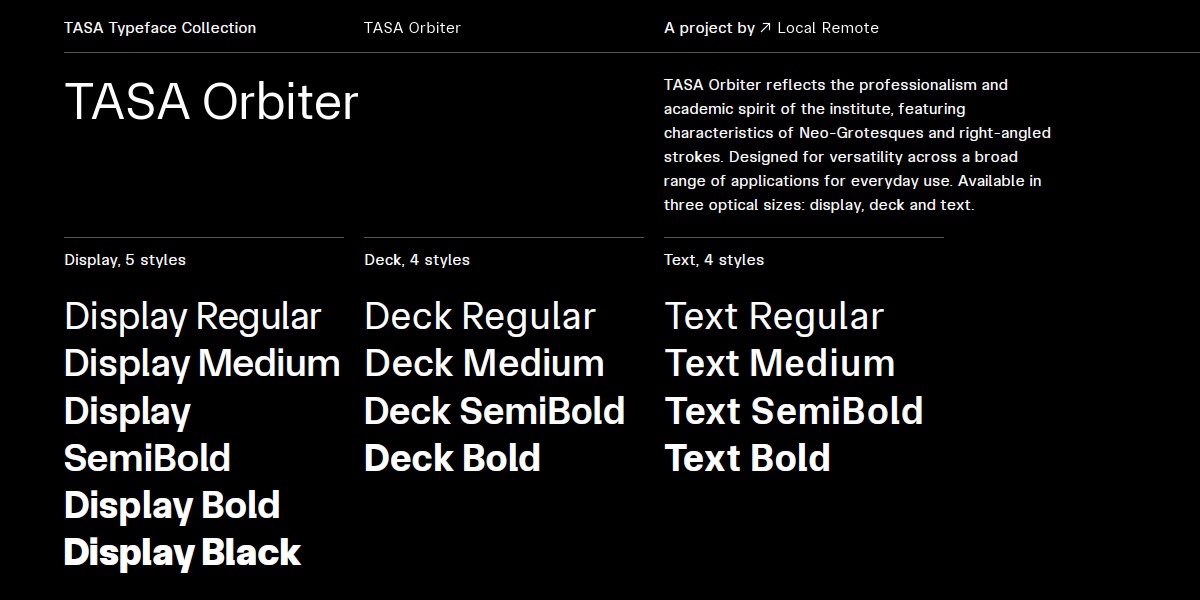Select the Text Regular style

774,317
